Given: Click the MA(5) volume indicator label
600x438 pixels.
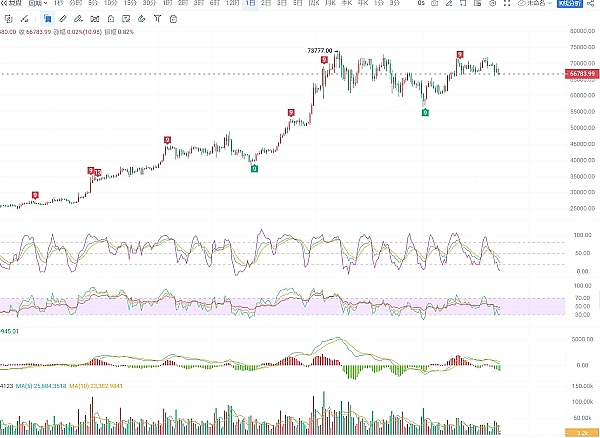Looking at the screenshot, I should [41, 386].
